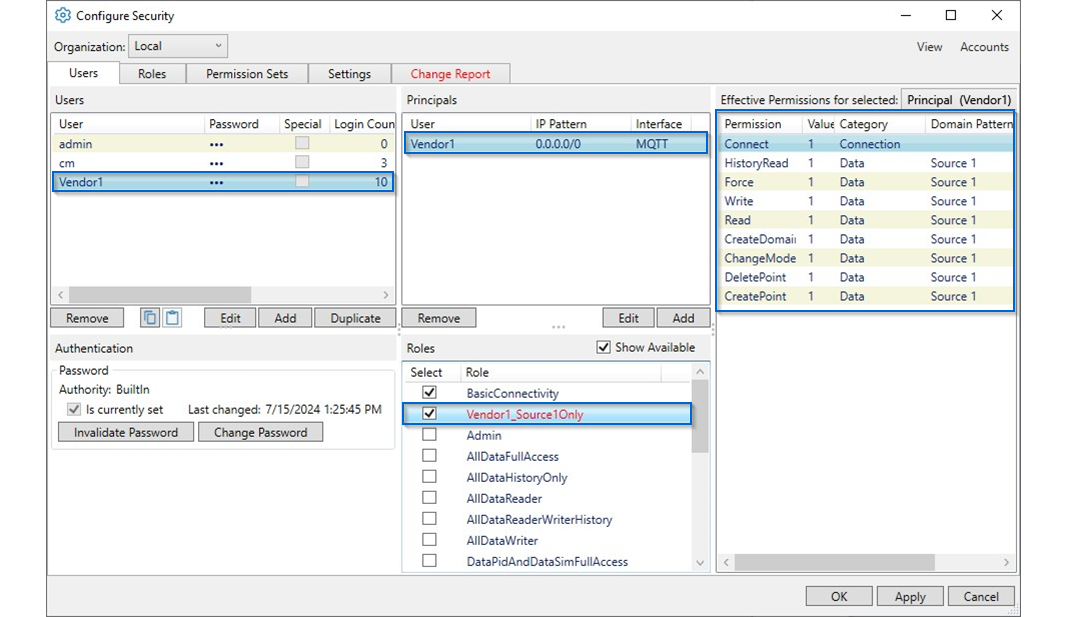Toggle the Show Available checkbox
Viewport: 1067px width, 617px height.
point(603,346)
